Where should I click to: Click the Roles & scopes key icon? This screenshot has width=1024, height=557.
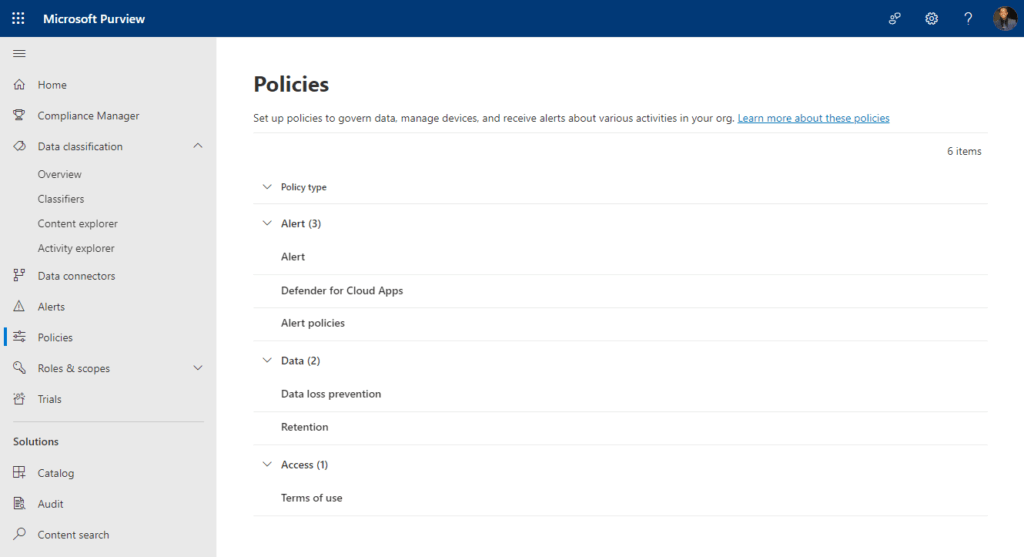(x=20, y=367)
